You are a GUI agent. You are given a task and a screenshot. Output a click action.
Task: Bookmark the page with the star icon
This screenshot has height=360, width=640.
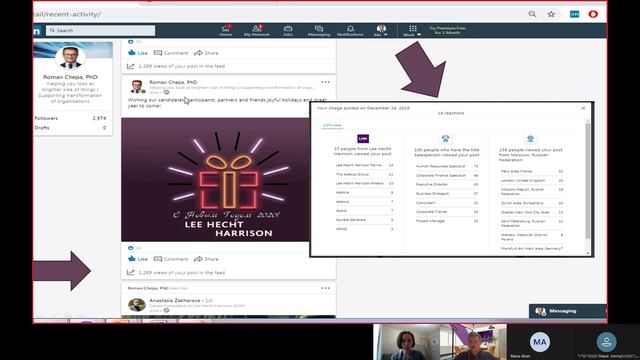[x=551, y=14]
